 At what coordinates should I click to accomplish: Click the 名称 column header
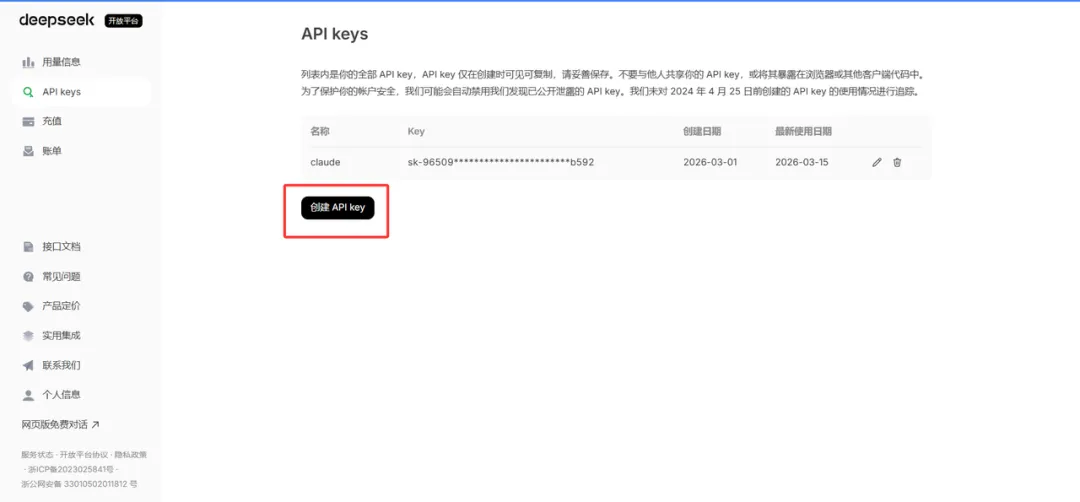[x=320, y=131]
